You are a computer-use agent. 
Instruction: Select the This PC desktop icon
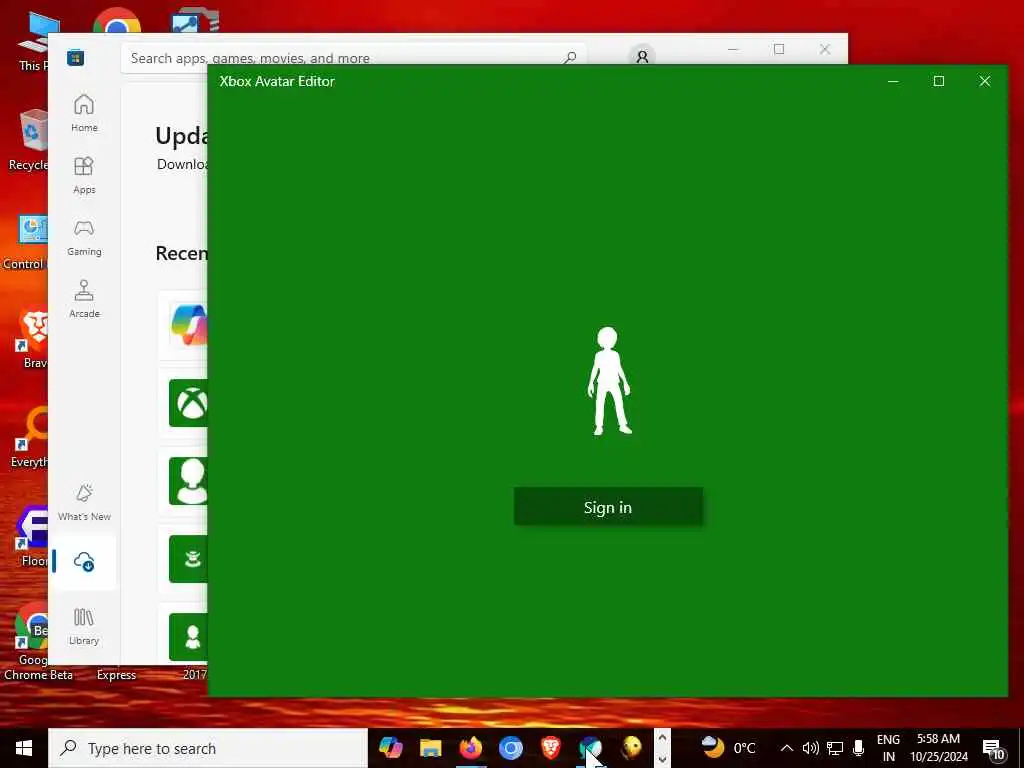click(x=33, y=42)
